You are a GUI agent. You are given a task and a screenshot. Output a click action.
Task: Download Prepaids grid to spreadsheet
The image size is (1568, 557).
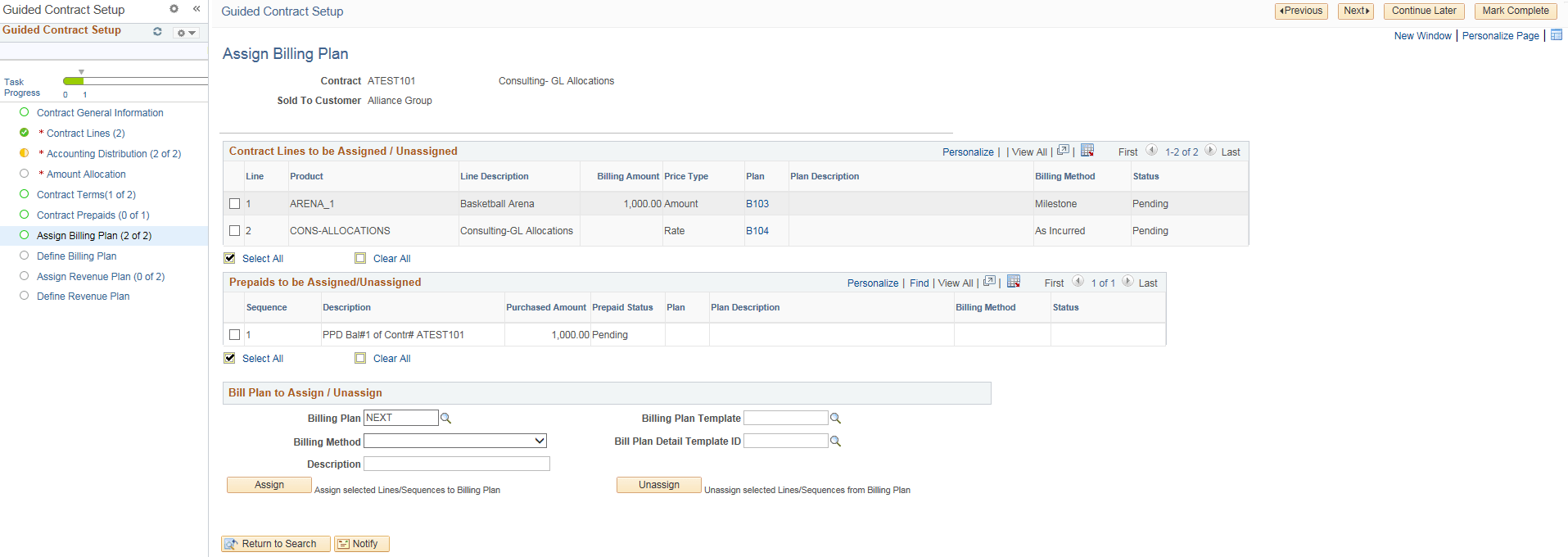(x=1014, y=282)
